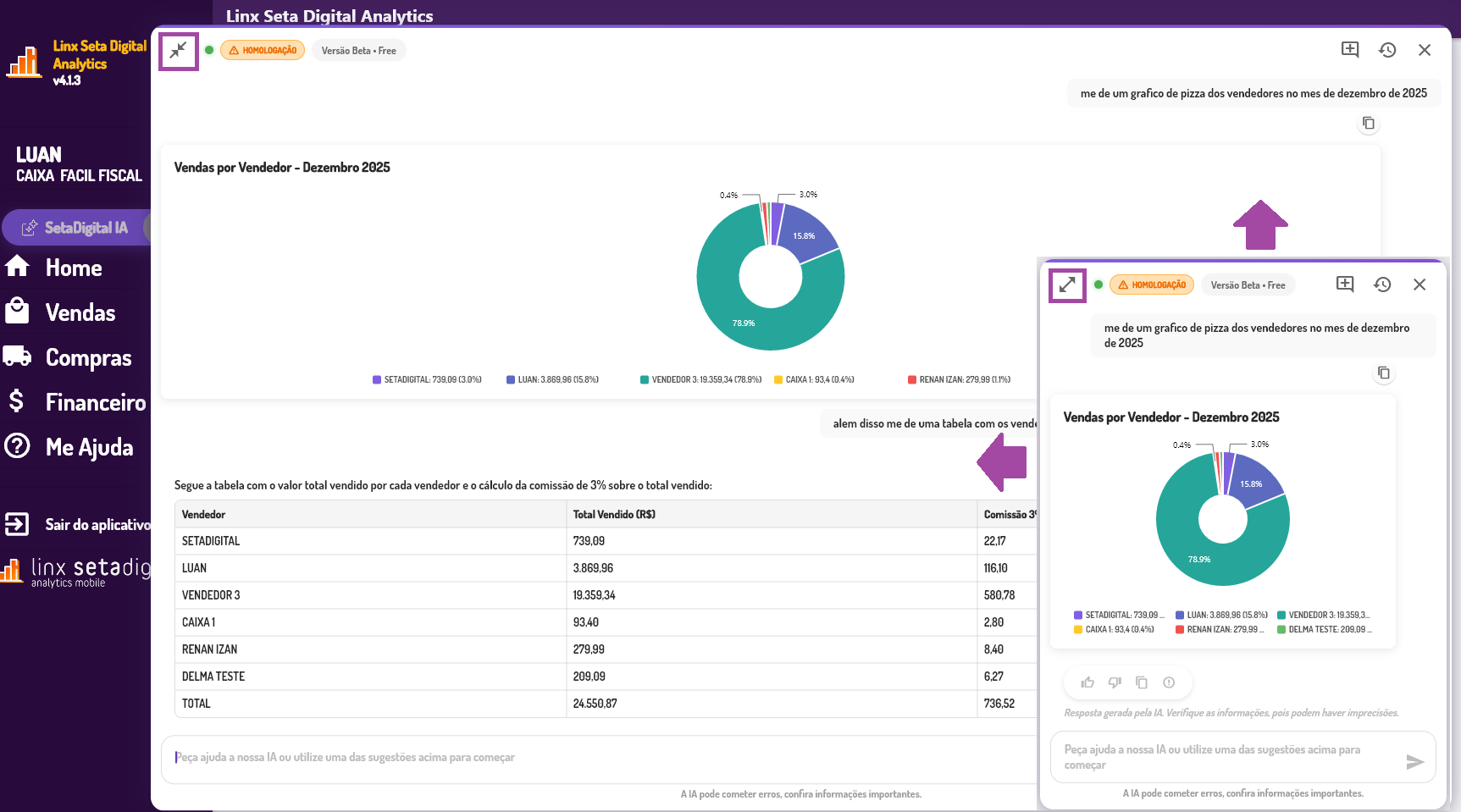Click RENAN IZAN legend entry in the large chart
1461x812 pixels.
959,379
